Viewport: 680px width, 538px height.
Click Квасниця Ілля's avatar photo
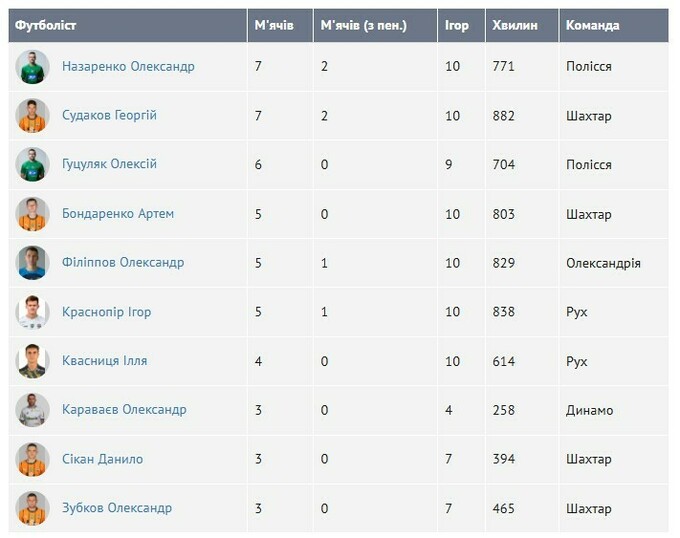pyautogui.click(x=32, y=360)
